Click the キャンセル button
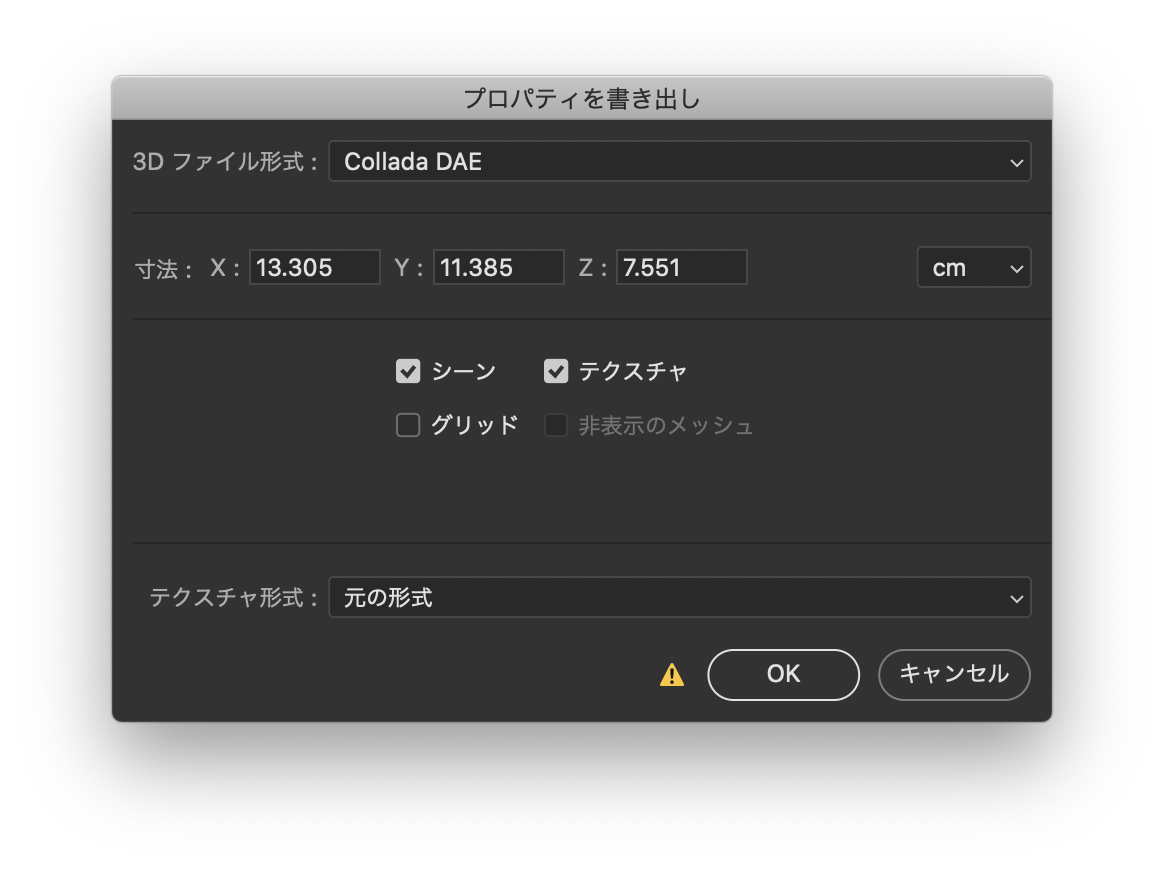This screenshot has width=1164, height=870. [x=953, y=675]
